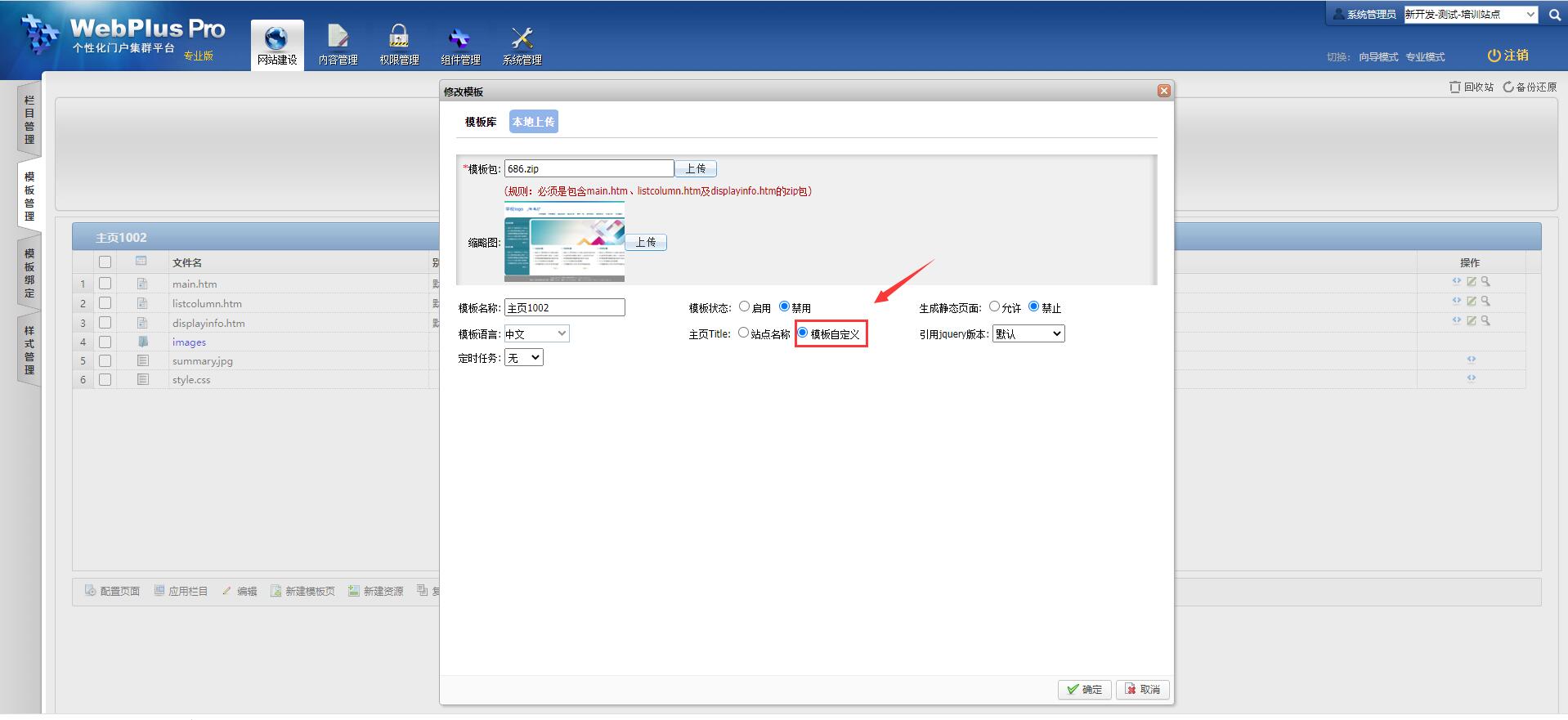Viewport: 1568px width, 720px height.
Task: Click the 注销 logout power icon
Action: [x=1494, y=56]
